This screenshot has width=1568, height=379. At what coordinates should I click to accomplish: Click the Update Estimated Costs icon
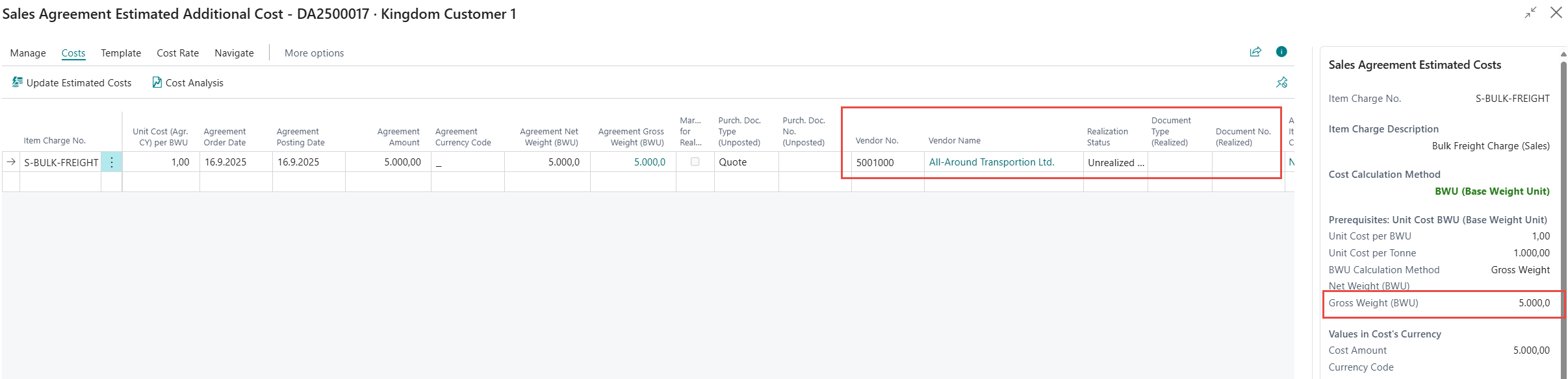pyautogui.click(x=18, y=82)
